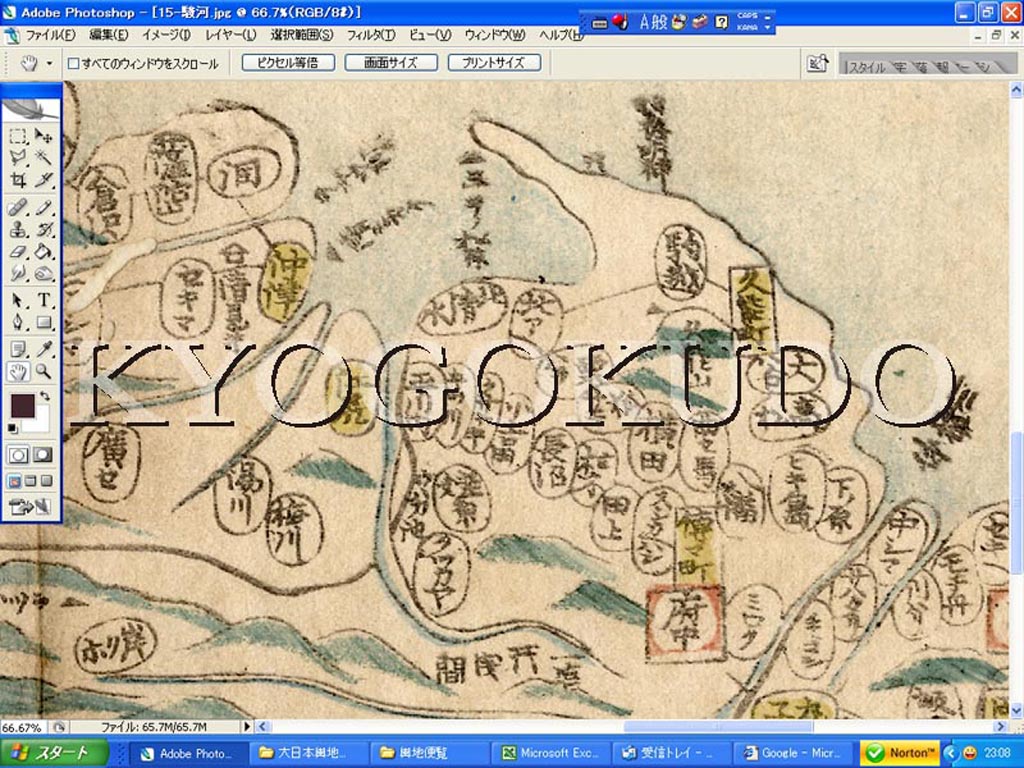The image size is (1024, 768).
Task: Choose Full Screen with menu bar mode
Action: 30,481
